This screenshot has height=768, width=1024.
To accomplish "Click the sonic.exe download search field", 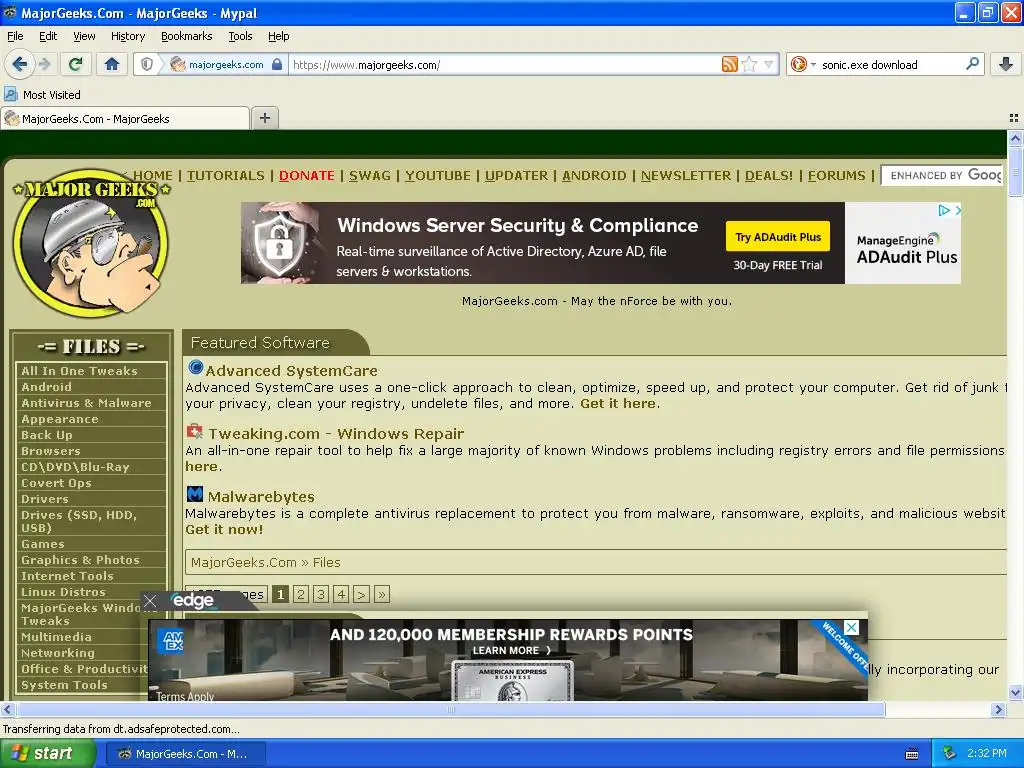I will (x=891, y=64).
